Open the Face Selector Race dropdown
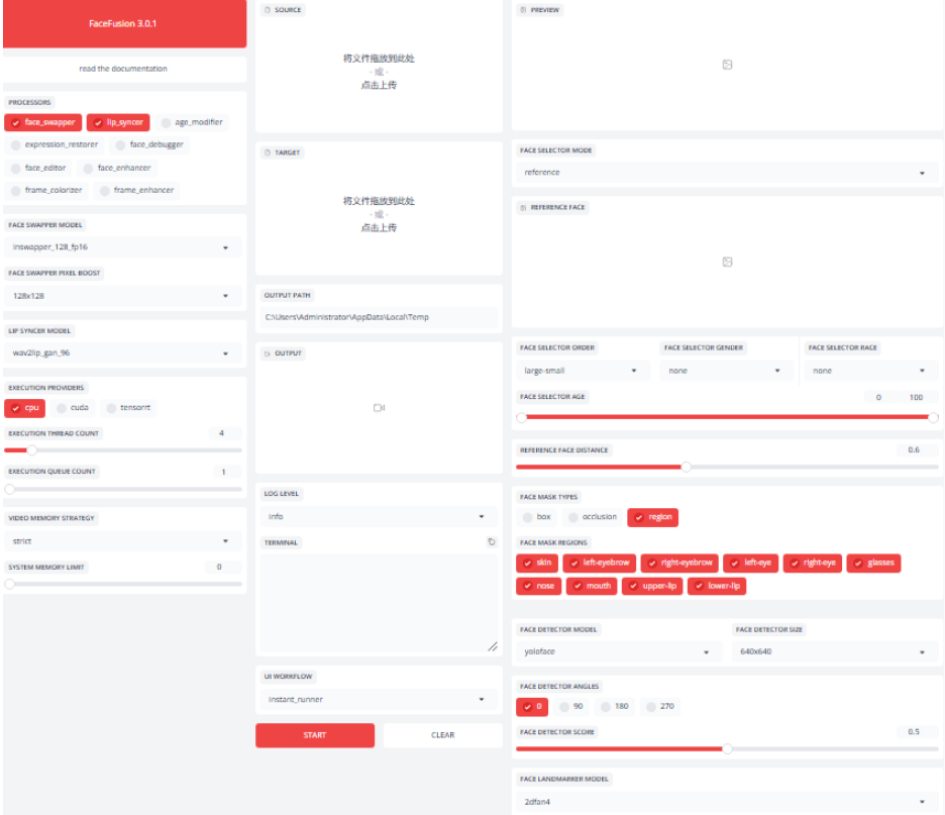Image resolution: width=945 pixels, height=815 pixels. (x=871, y=371)
